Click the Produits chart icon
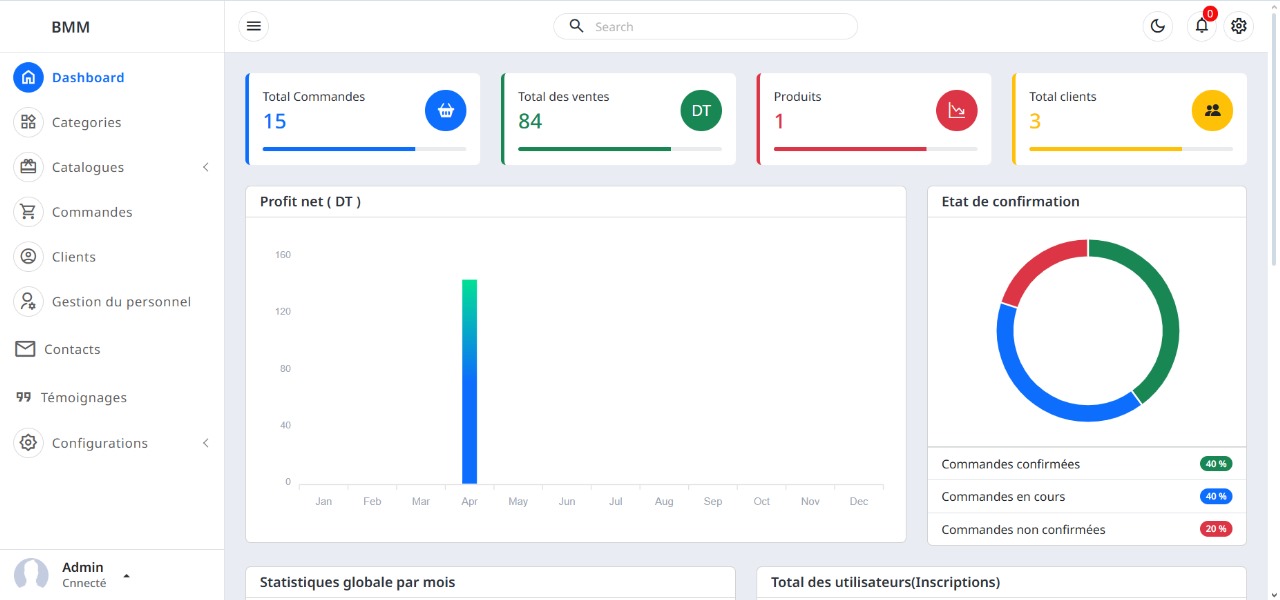Screen dimensions: 1280x600 [957, 111]
